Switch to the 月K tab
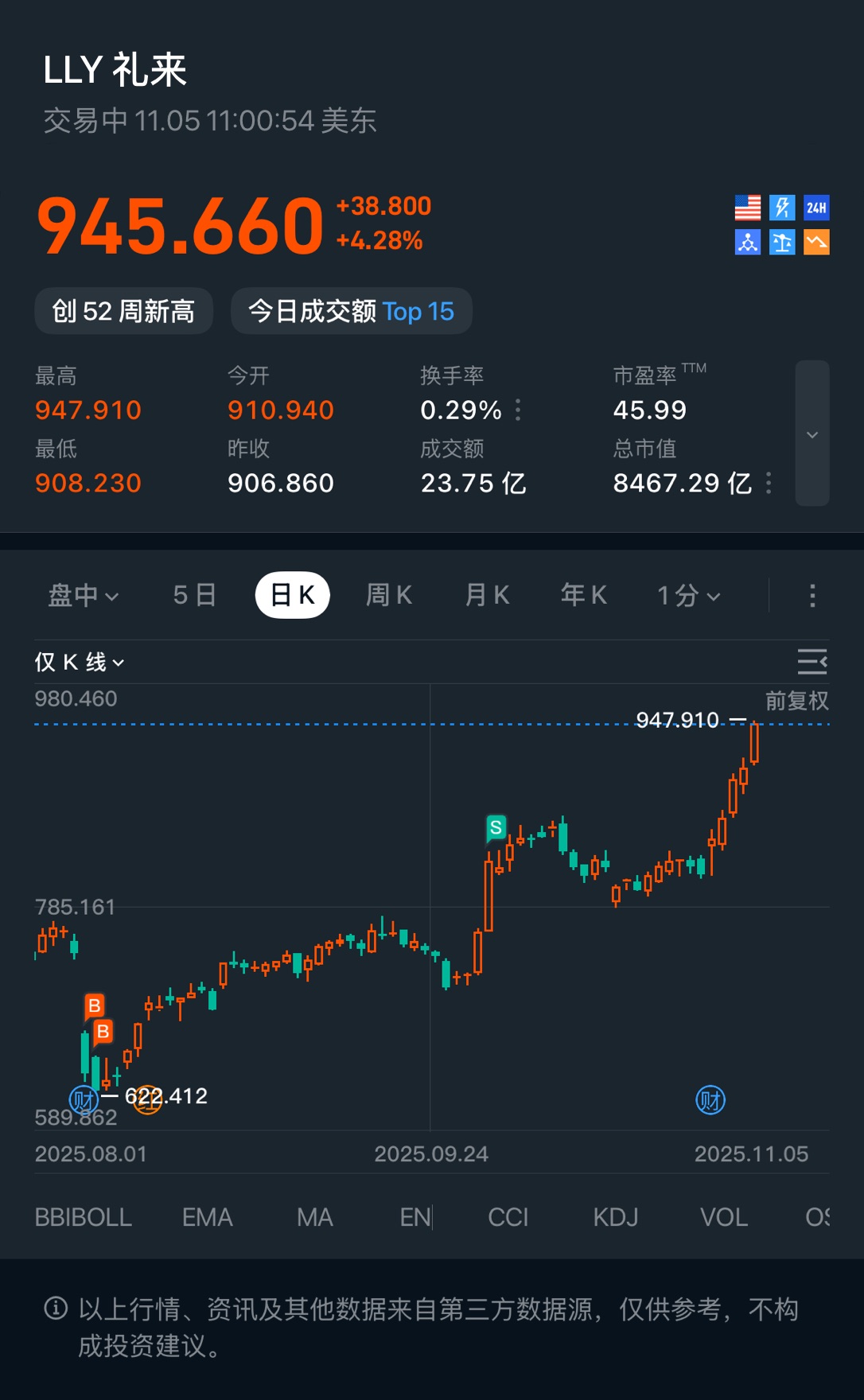The width and height of the screenshot is (864, 1400). [x=487, y=596]
